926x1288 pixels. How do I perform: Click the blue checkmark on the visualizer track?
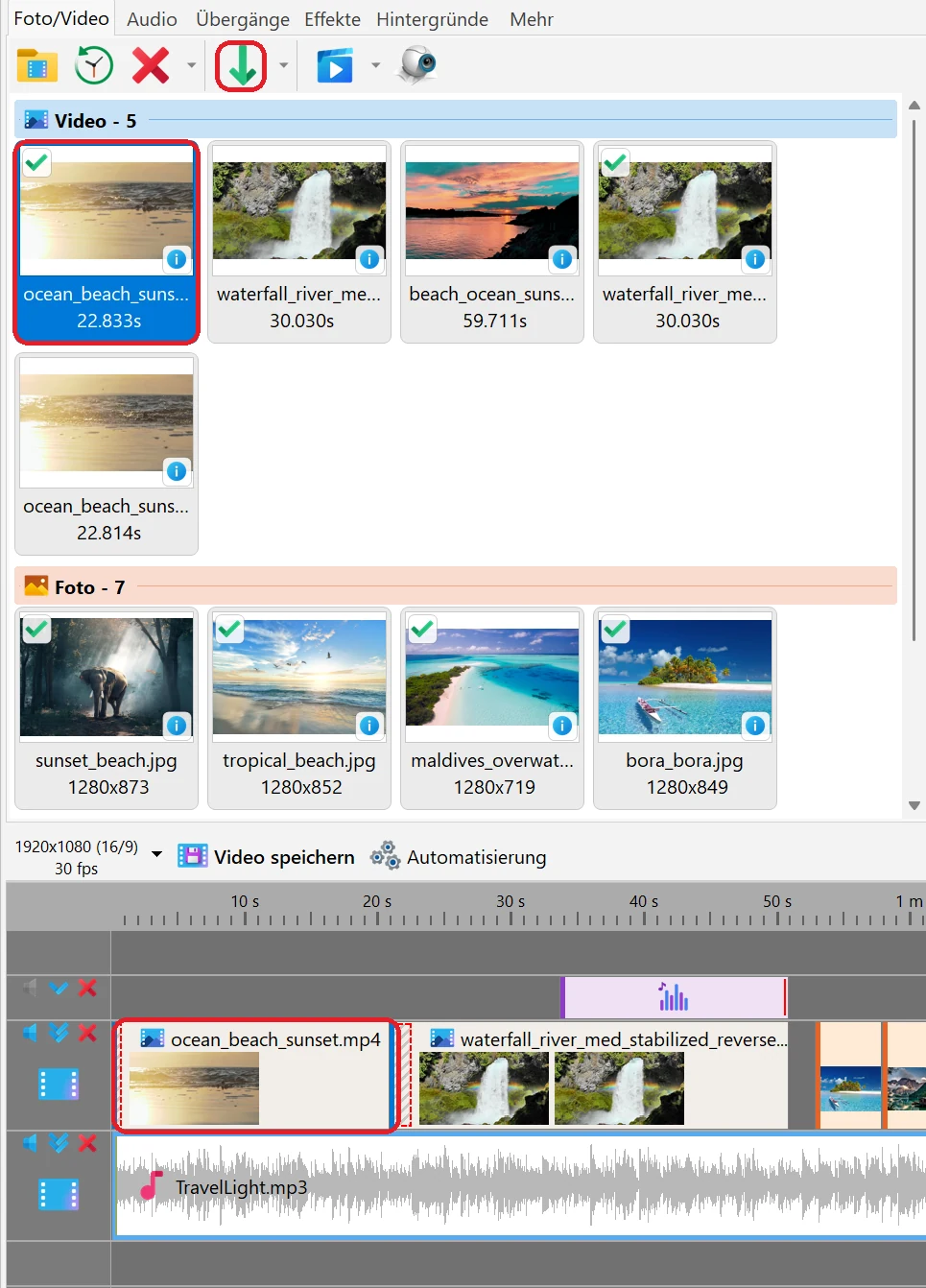tap(59, 988)
